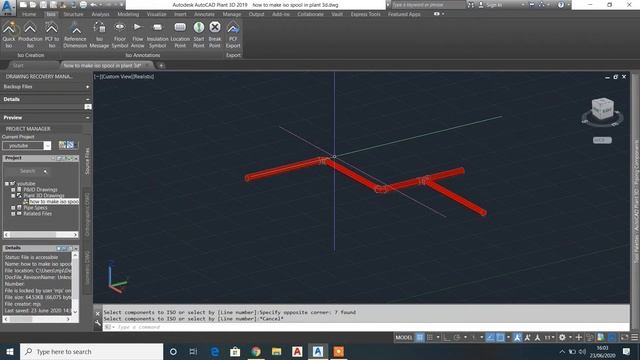Expand Related Files tree node
This screenshot has height=360, width=640.
tap(13, 213)
